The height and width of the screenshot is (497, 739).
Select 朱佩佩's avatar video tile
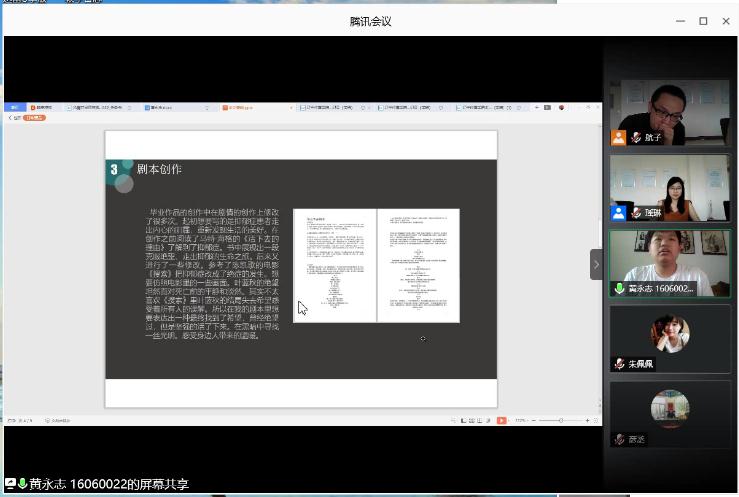point(669,334)
